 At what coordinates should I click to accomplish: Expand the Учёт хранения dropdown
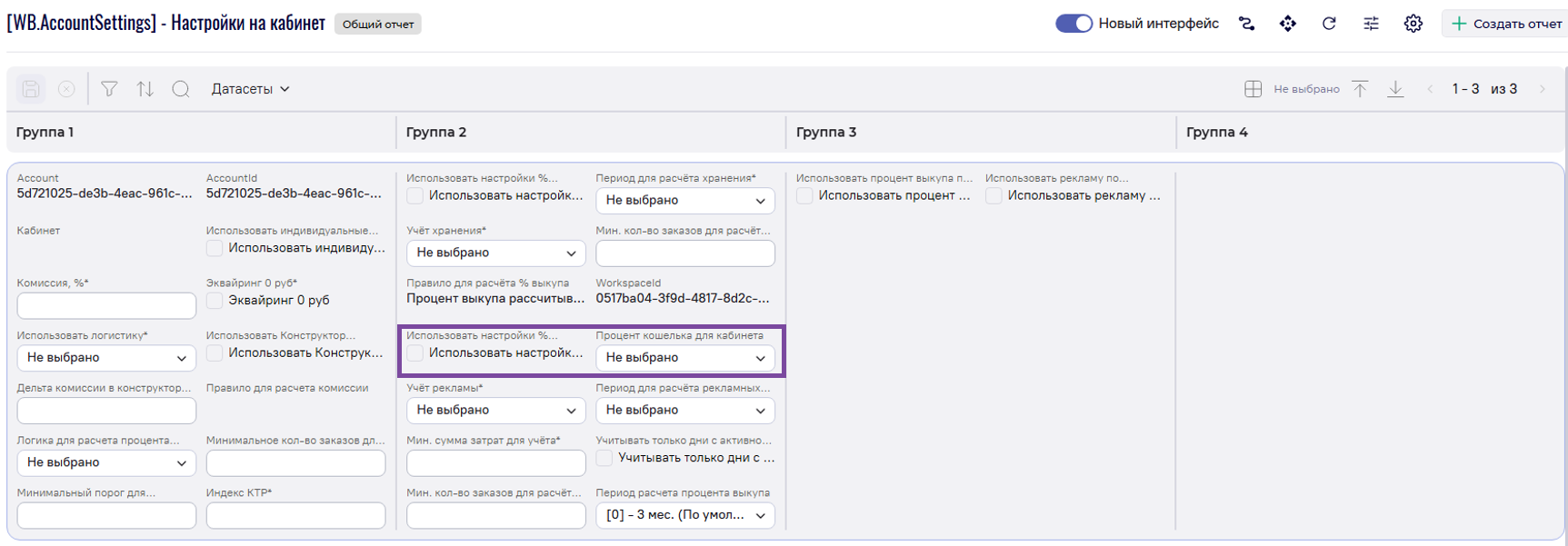[495, 253]
